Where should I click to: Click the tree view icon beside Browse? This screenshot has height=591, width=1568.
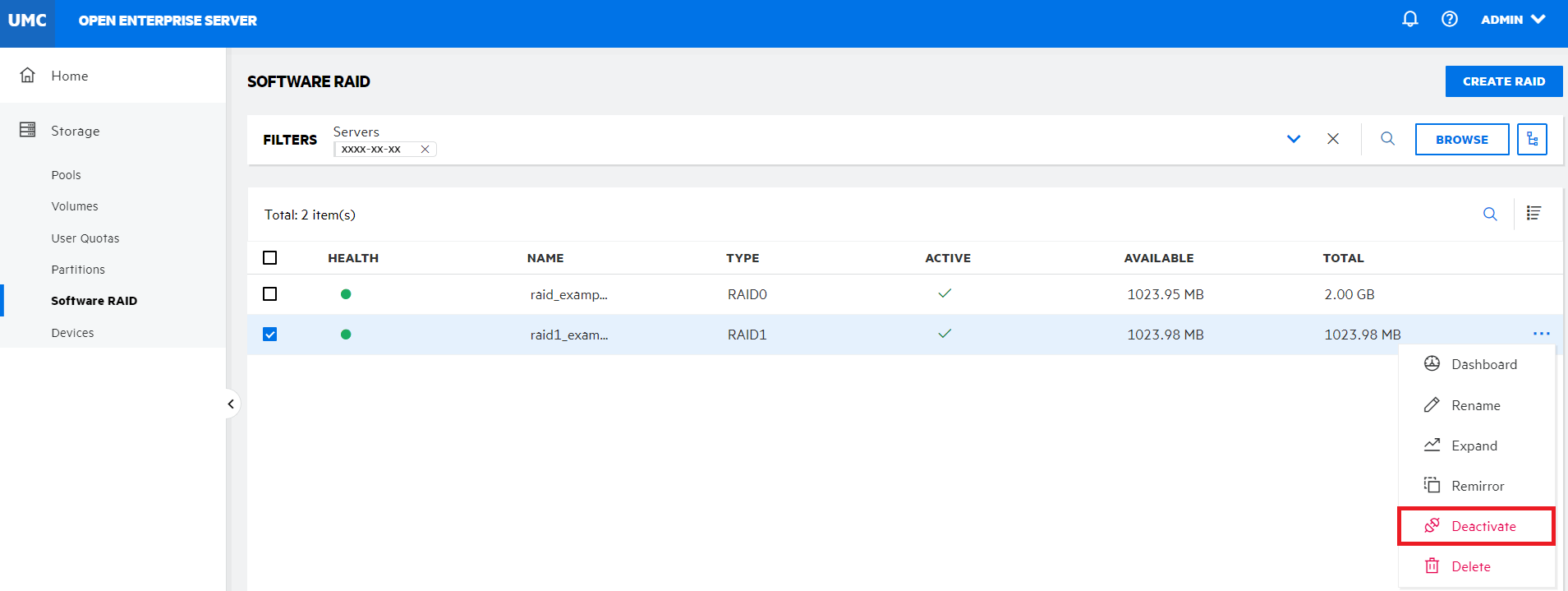(1532, 140)
